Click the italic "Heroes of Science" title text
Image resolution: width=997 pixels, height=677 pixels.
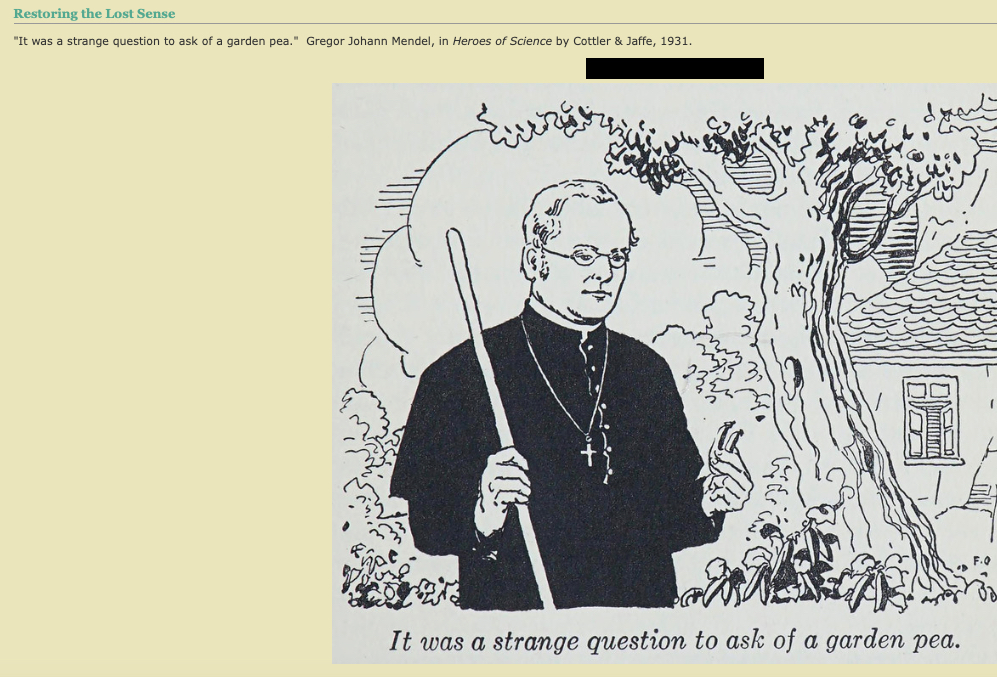(502, 41)
